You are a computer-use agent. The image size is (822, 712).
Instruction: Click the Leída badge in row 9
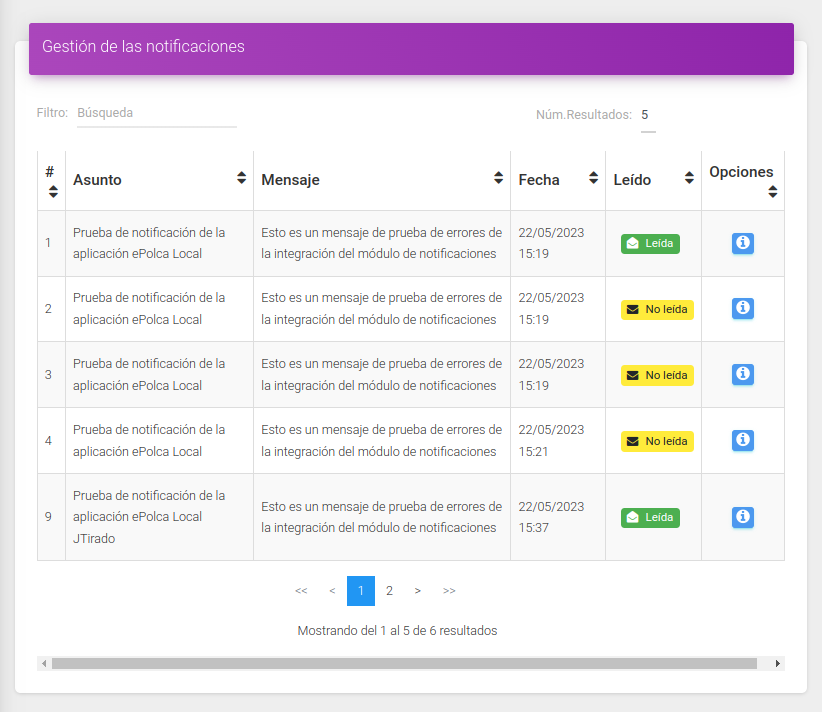[x=650, y=517]
